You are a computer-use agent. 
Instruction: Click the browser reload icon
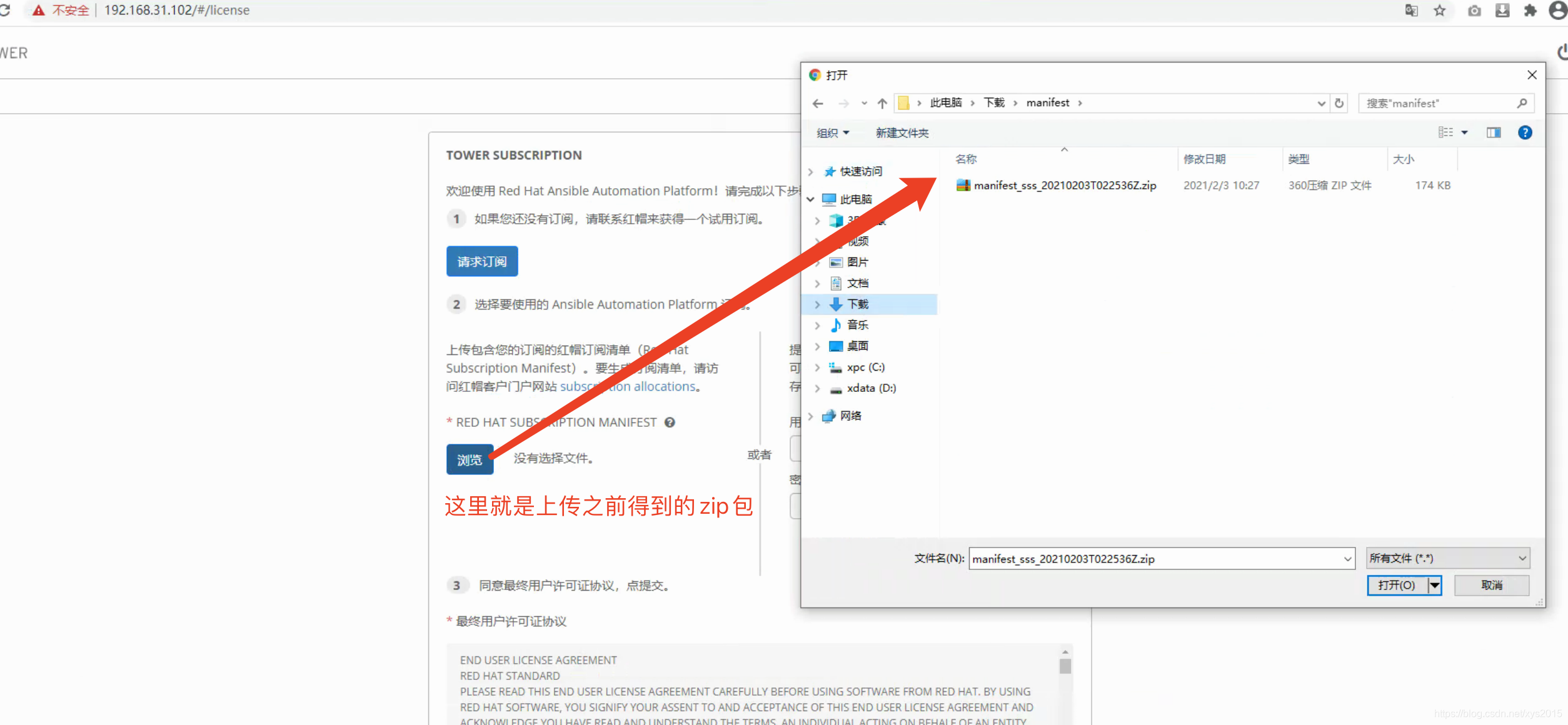click(x=5, y=10)
